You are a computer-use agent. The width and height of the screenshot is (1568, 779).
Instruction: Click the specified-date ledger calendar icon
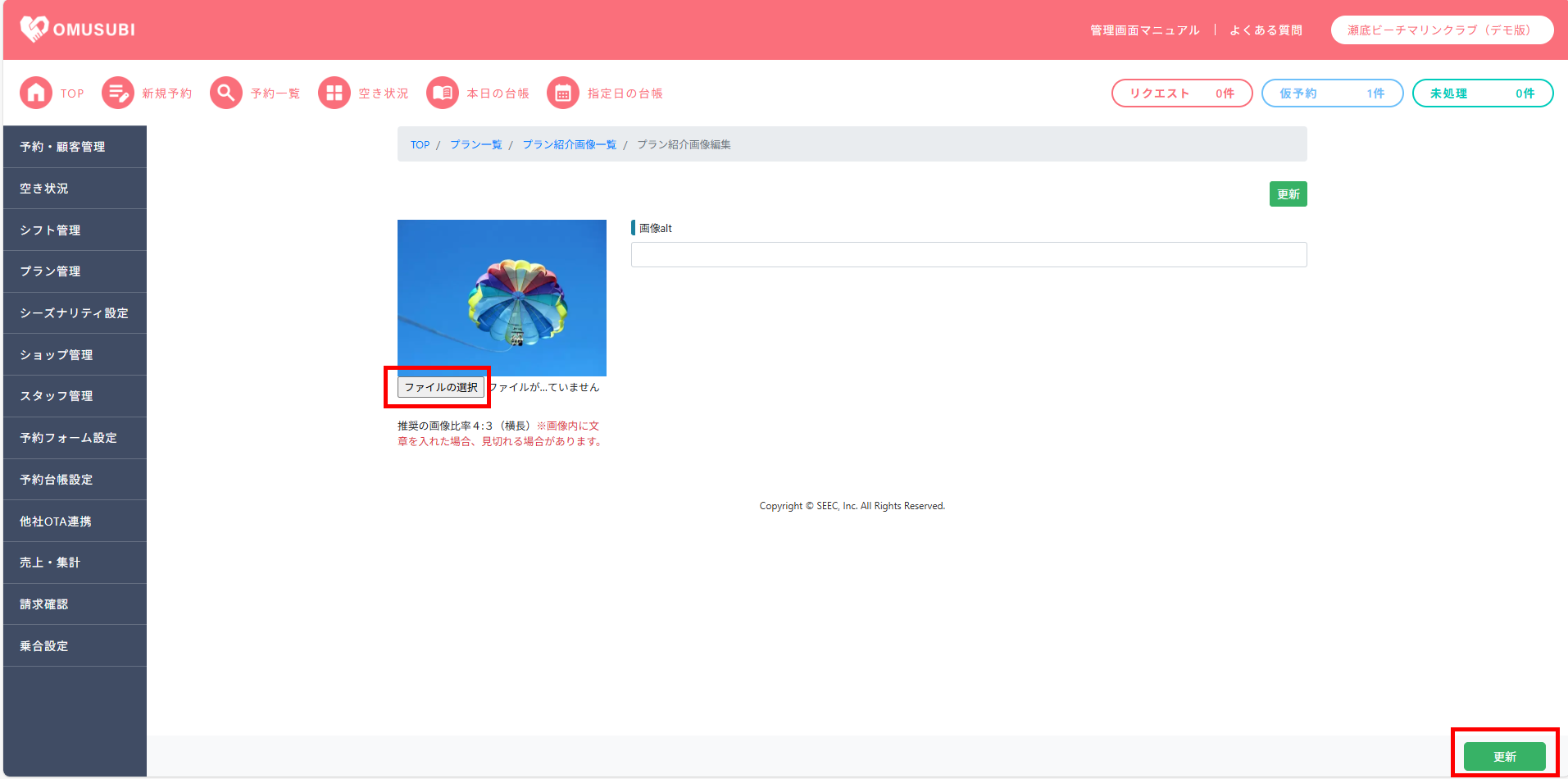[563, 93]
